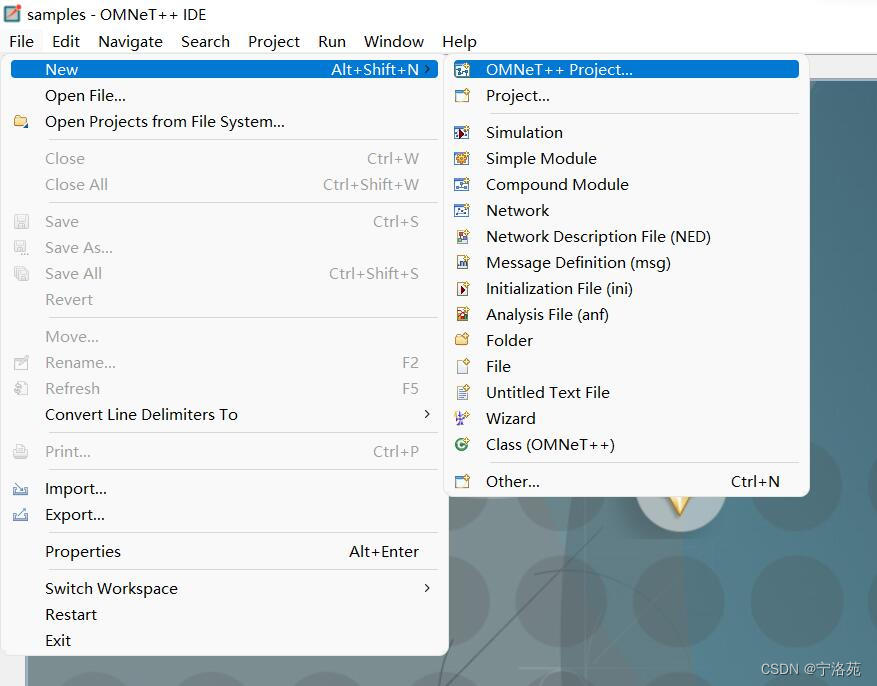
Task: Select Initialization File (ini) entry
Action: (x=626, y=288)
